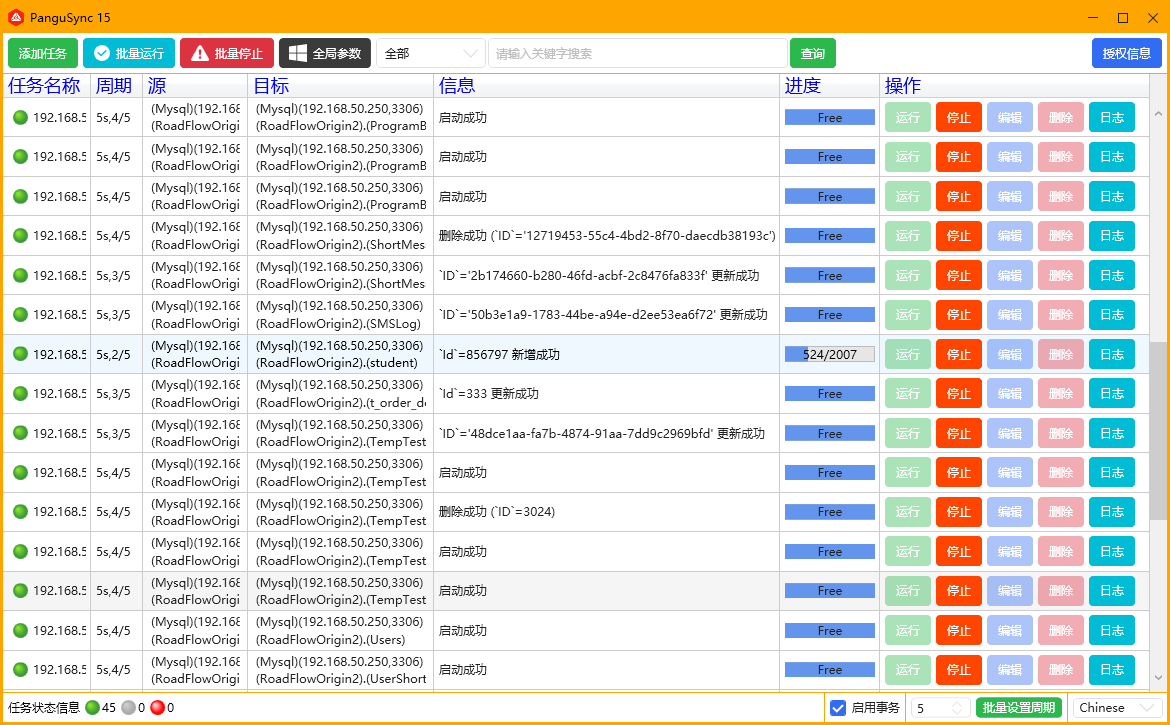This screenshot has height=725, width=1170.
Task: Open 授权信息 license info
Action: click(x=1127, y=54)
